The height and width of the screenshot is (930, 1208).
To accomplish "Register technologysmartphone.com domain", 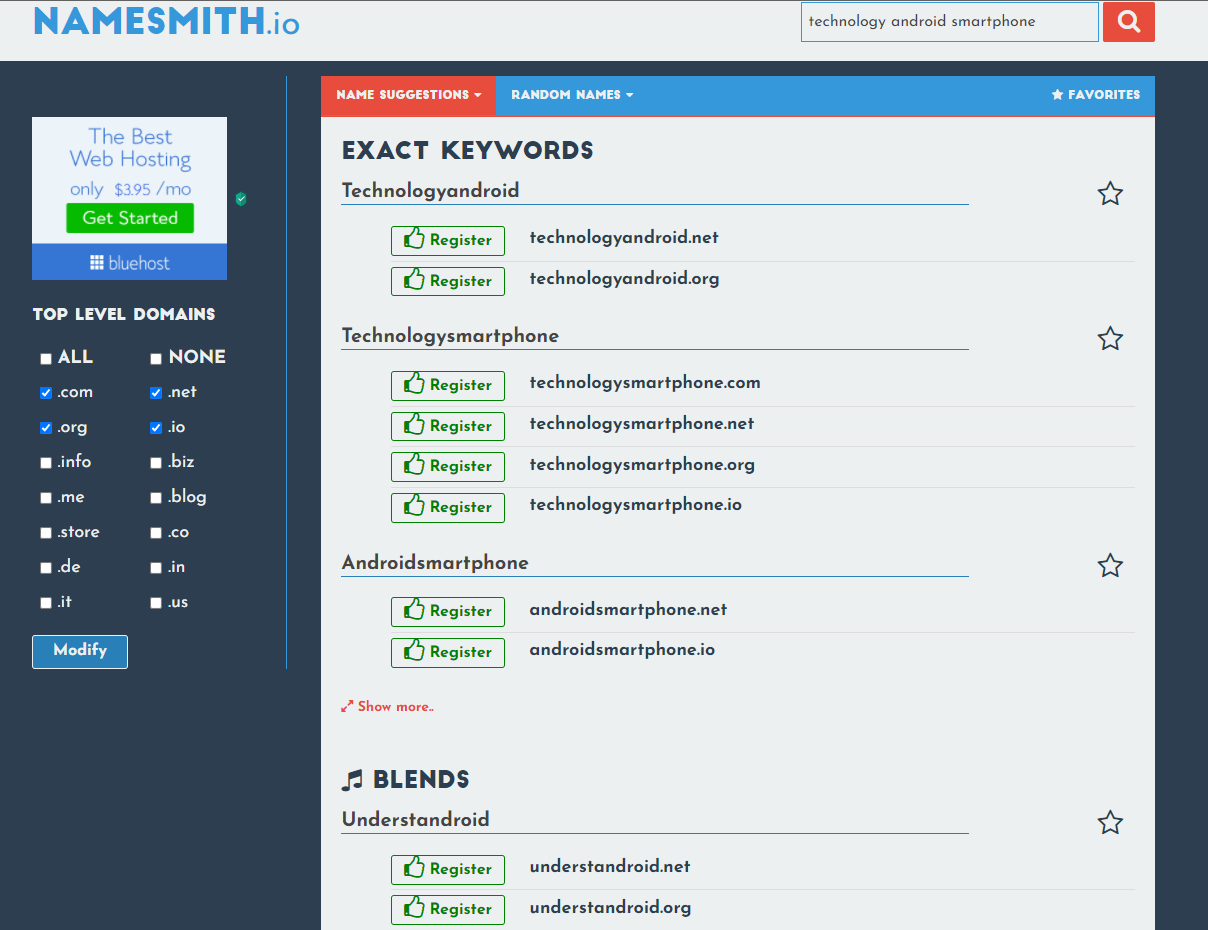I will [x=448, y=385].
